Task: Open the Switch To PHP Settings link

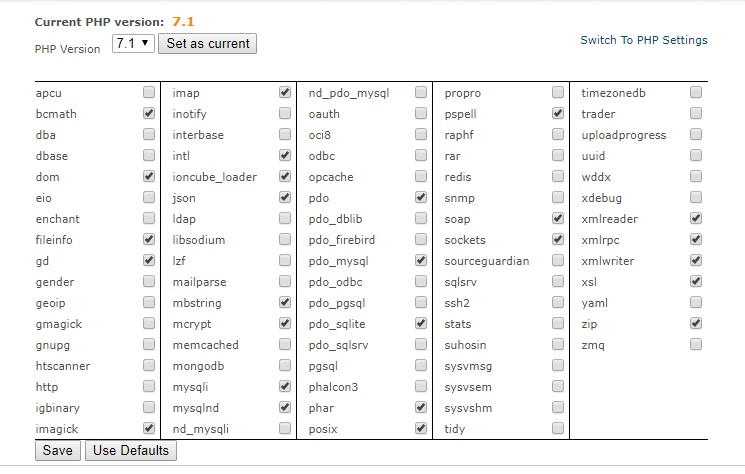Action: point(643,40)
